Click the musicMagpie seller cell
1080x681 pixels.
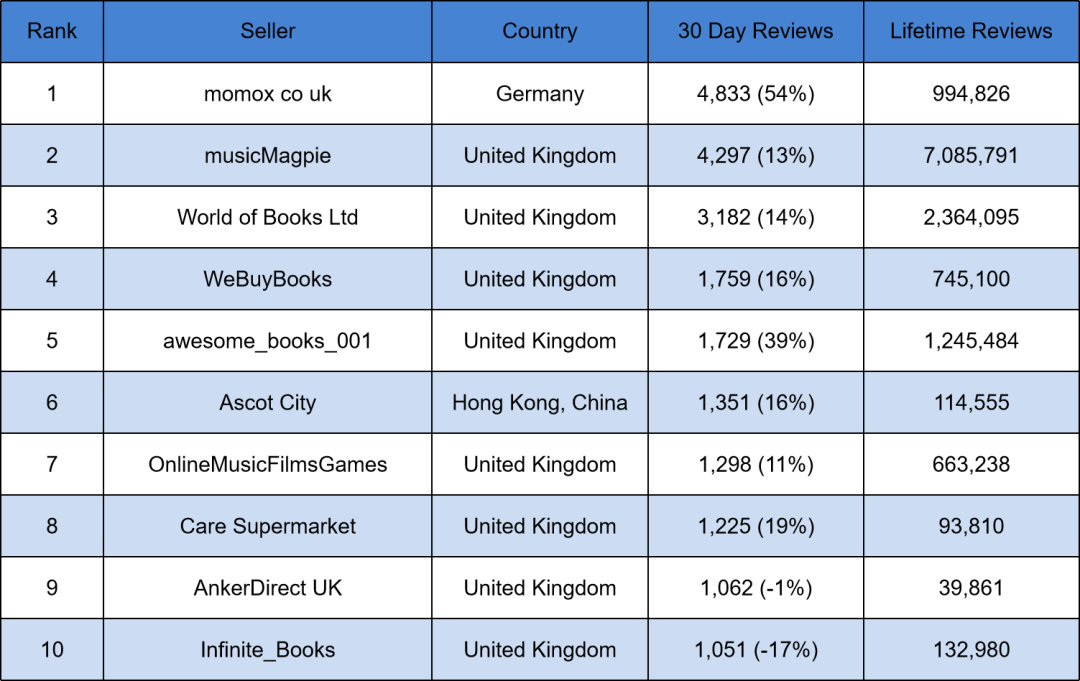(267, 155)
